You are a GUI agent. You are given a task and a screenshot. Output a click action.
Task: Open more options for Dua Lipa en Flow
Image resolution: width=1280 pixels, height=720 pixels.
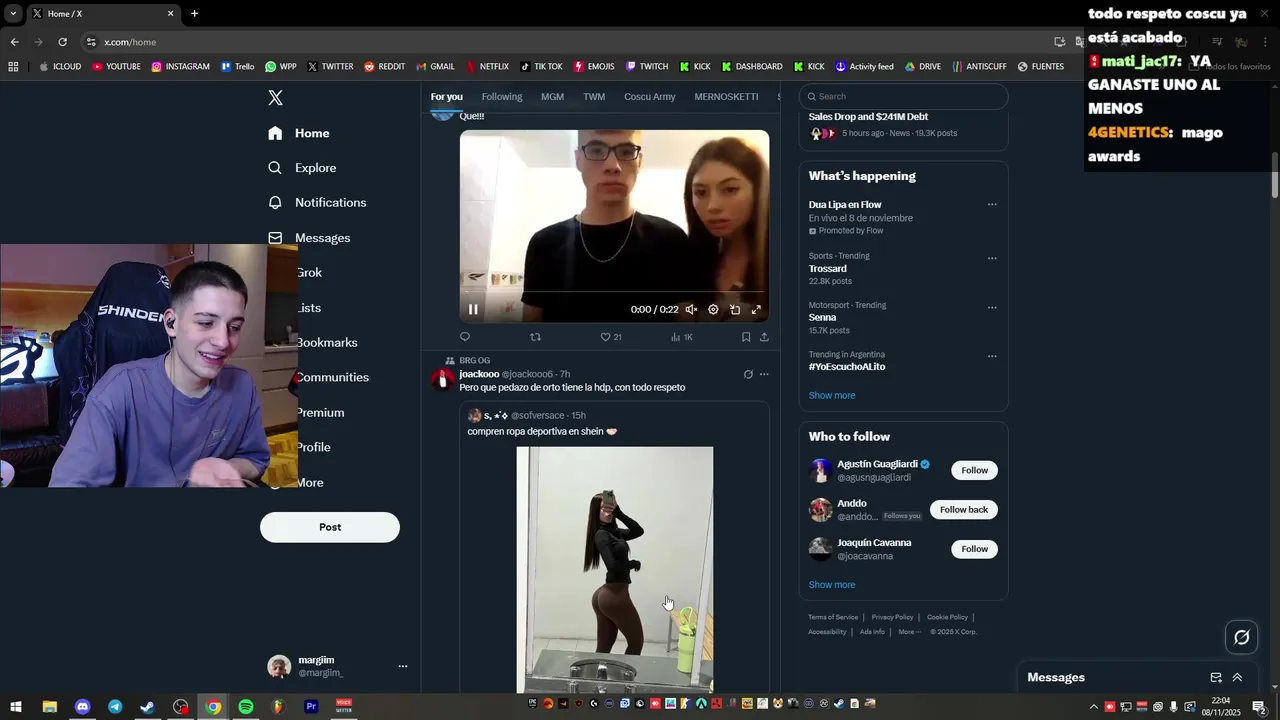click(x=992, y=204)
